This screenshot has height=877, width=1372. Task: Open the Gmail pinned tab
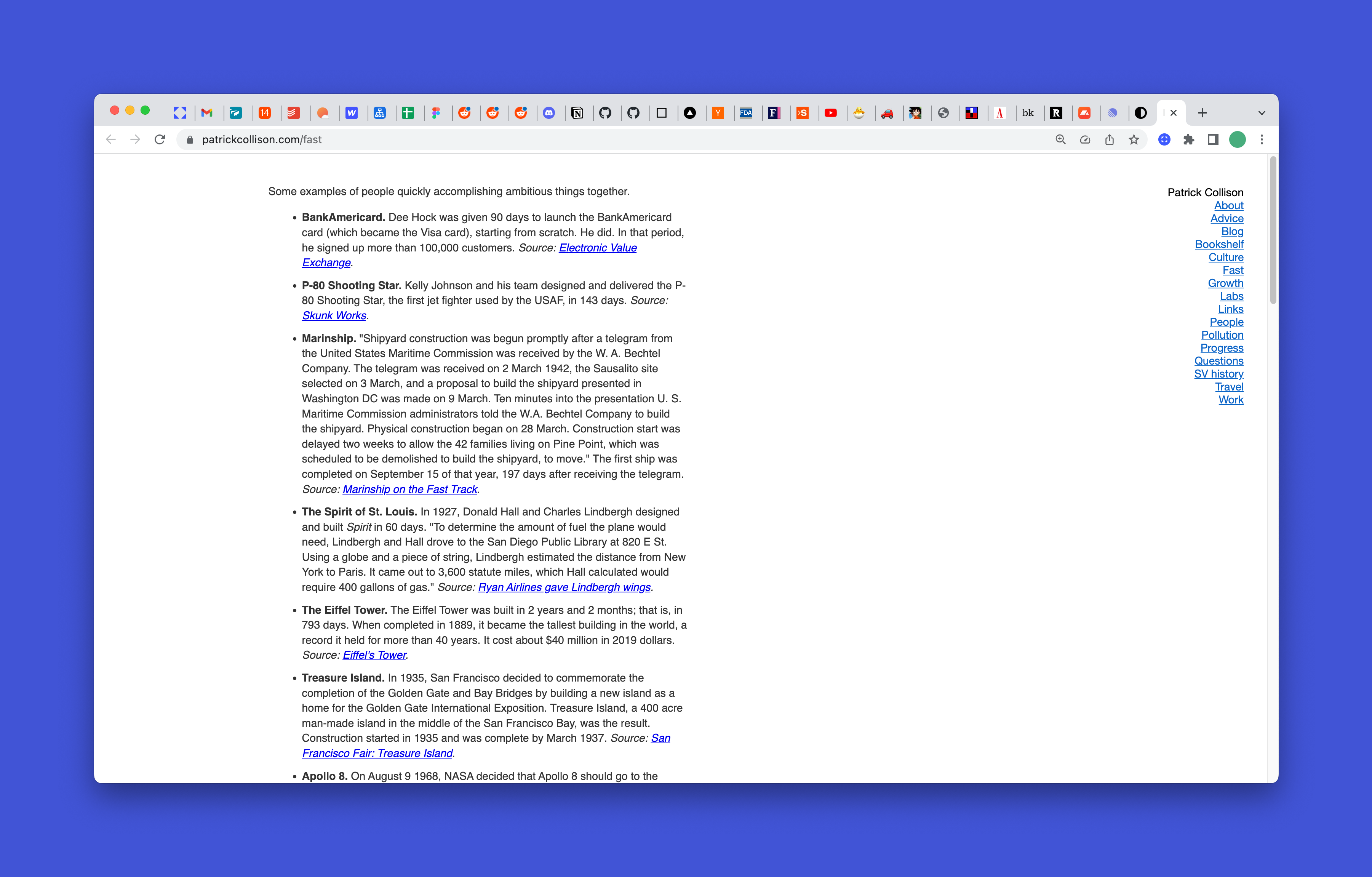[x=207, y=112]
